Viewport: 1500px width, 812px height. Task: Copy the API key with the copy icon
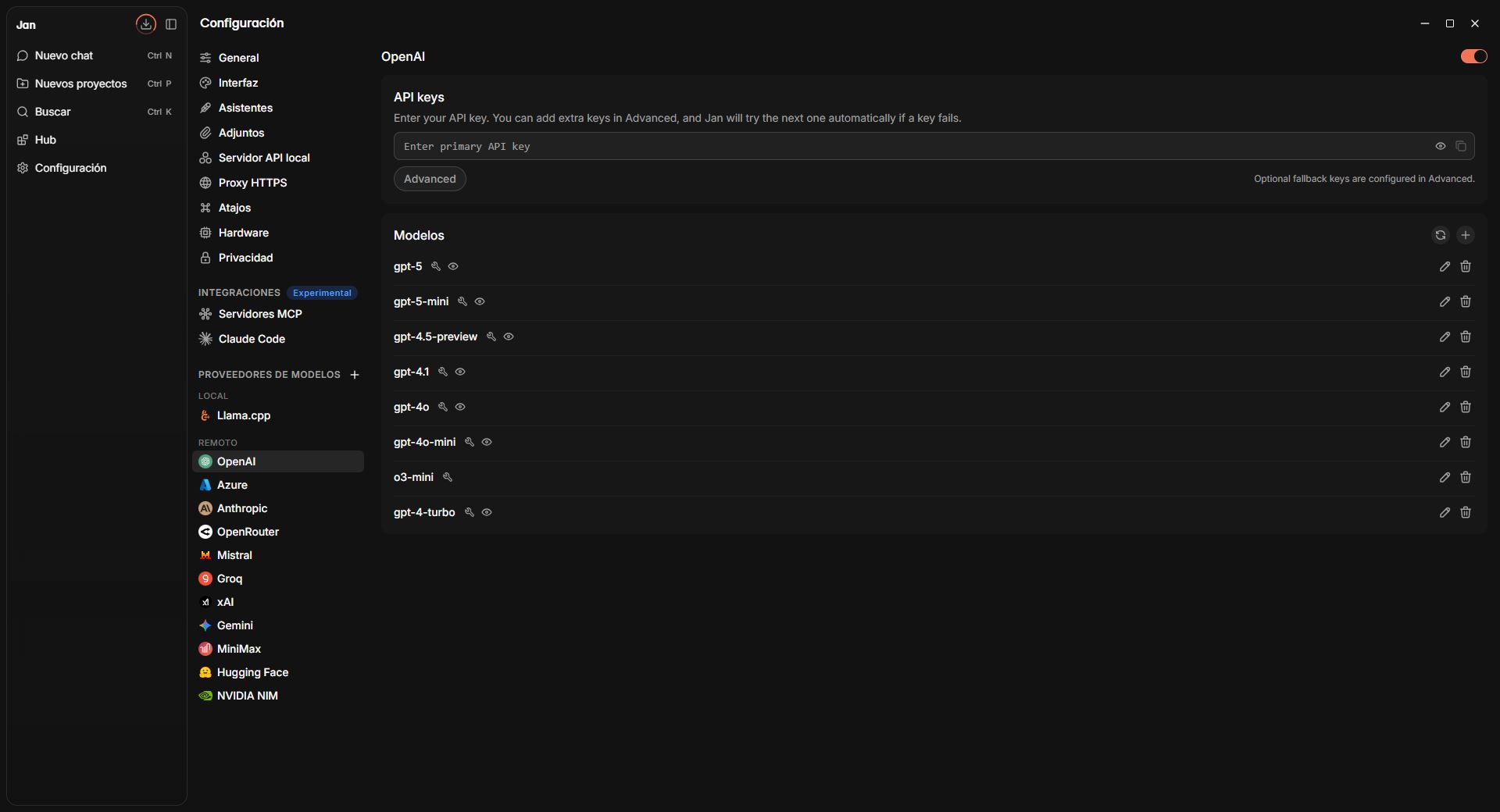(x=1461, y=146)
